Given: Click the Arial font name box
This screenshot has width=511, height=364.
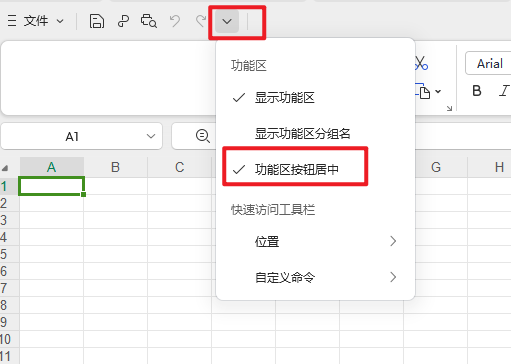Looking at the screenshot, I should (488, 63).
